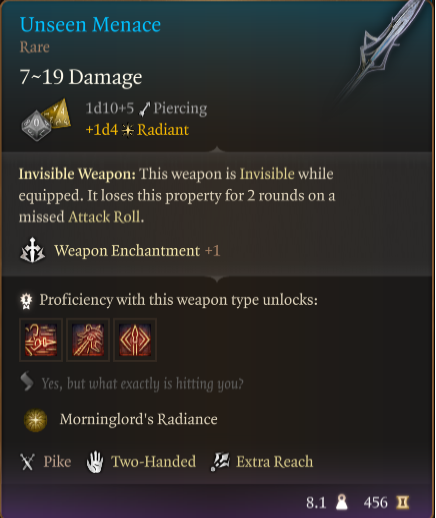Select the middle weapon action ability icon
Screen dimensions: 436x518
click(x=88, y=340)
